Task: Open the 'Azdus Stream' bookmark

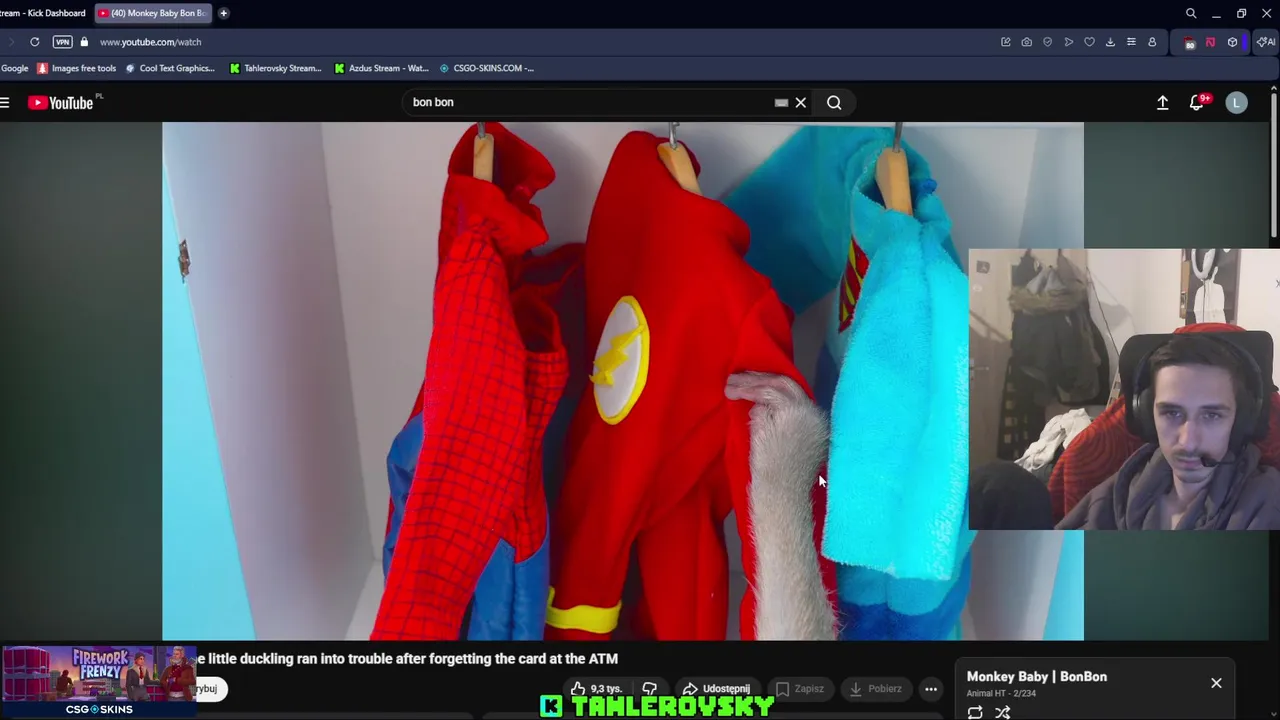Action: (381, 68)
